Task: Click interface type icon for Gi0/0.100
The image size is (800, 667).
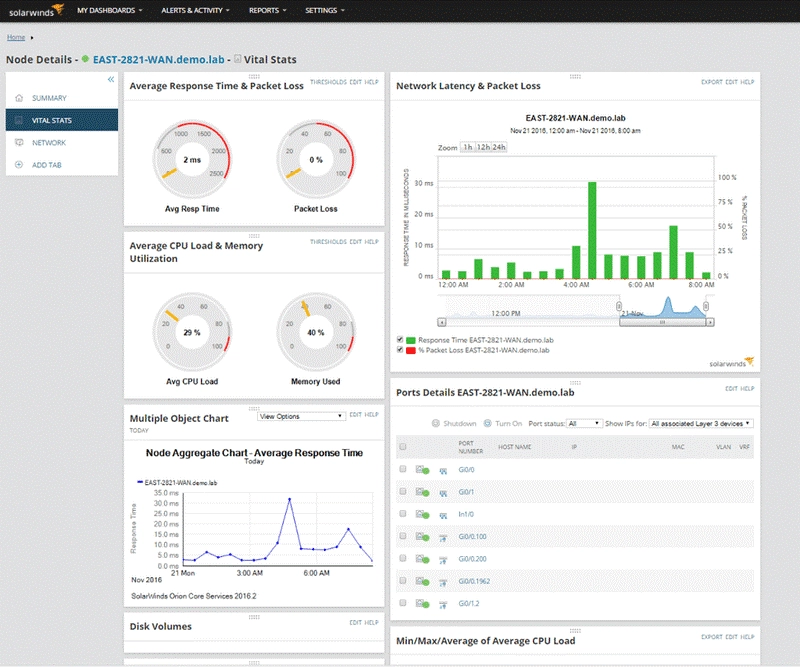Action: click(443, 538)
